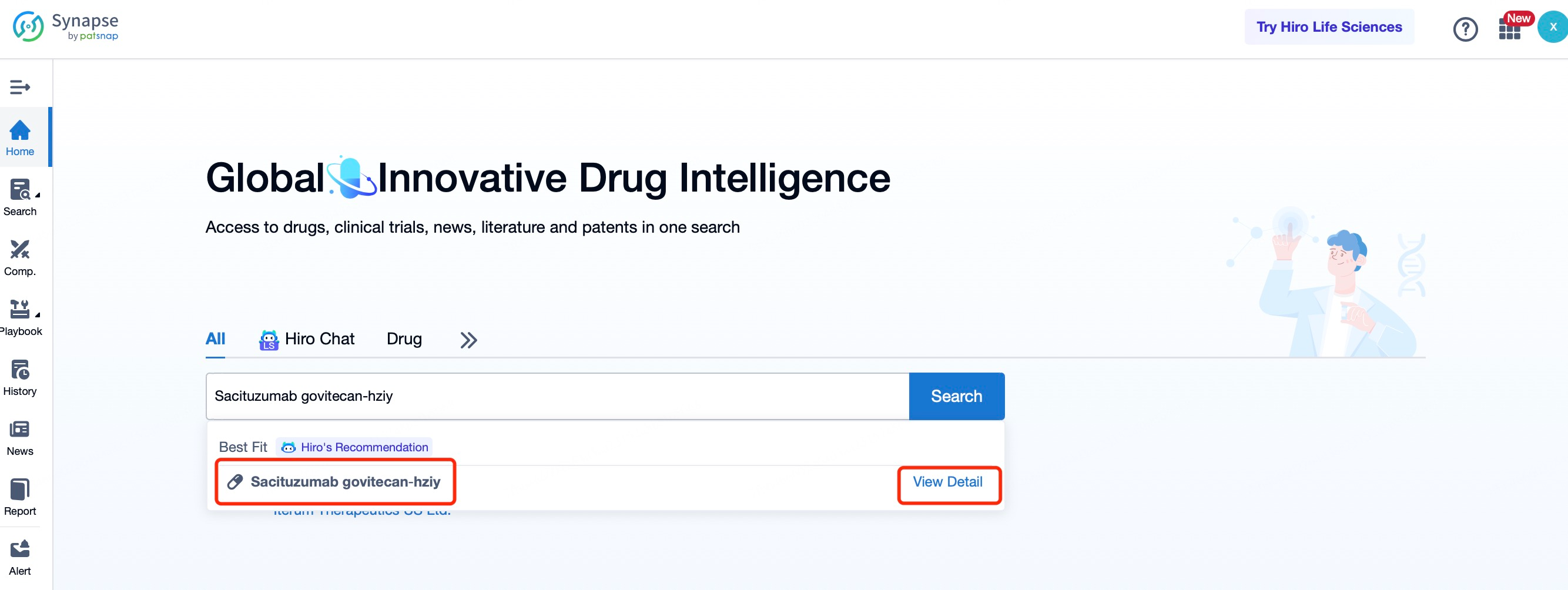The width and height of the screenshot is (1568, 590).
Task: Select the All tab
Action: coord(215,339)
